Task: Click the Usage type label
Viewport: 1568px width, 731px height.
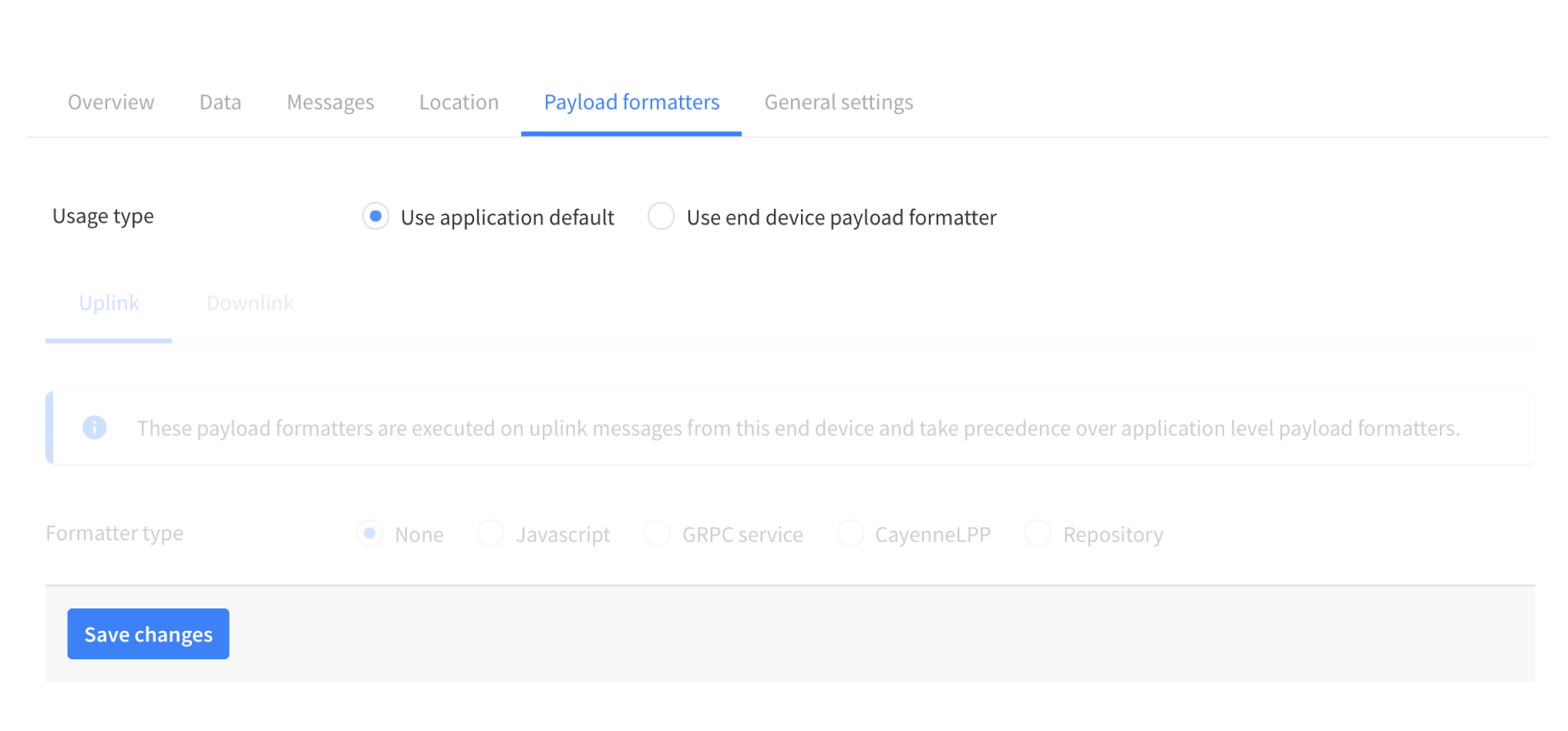Action: [x=103, y=216]
